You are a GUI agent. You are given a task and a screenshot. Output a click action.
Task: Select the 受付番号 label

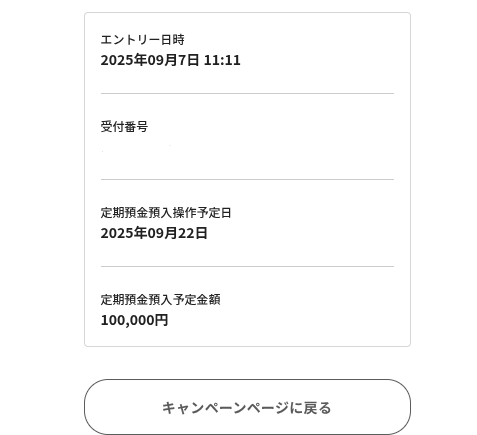click(124, 126)
